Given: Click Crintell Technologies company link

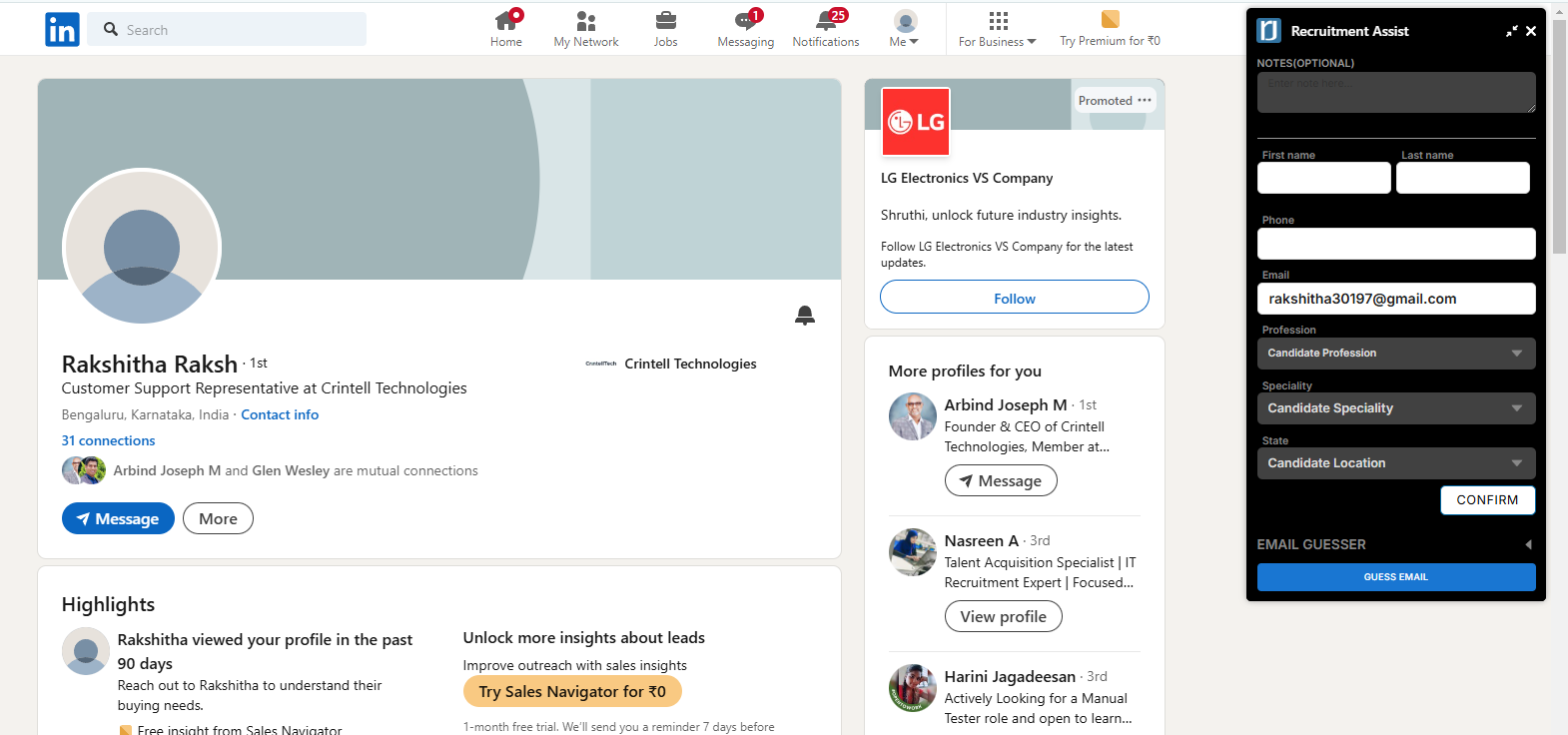Looking at the screenshot, I should 671,364.
